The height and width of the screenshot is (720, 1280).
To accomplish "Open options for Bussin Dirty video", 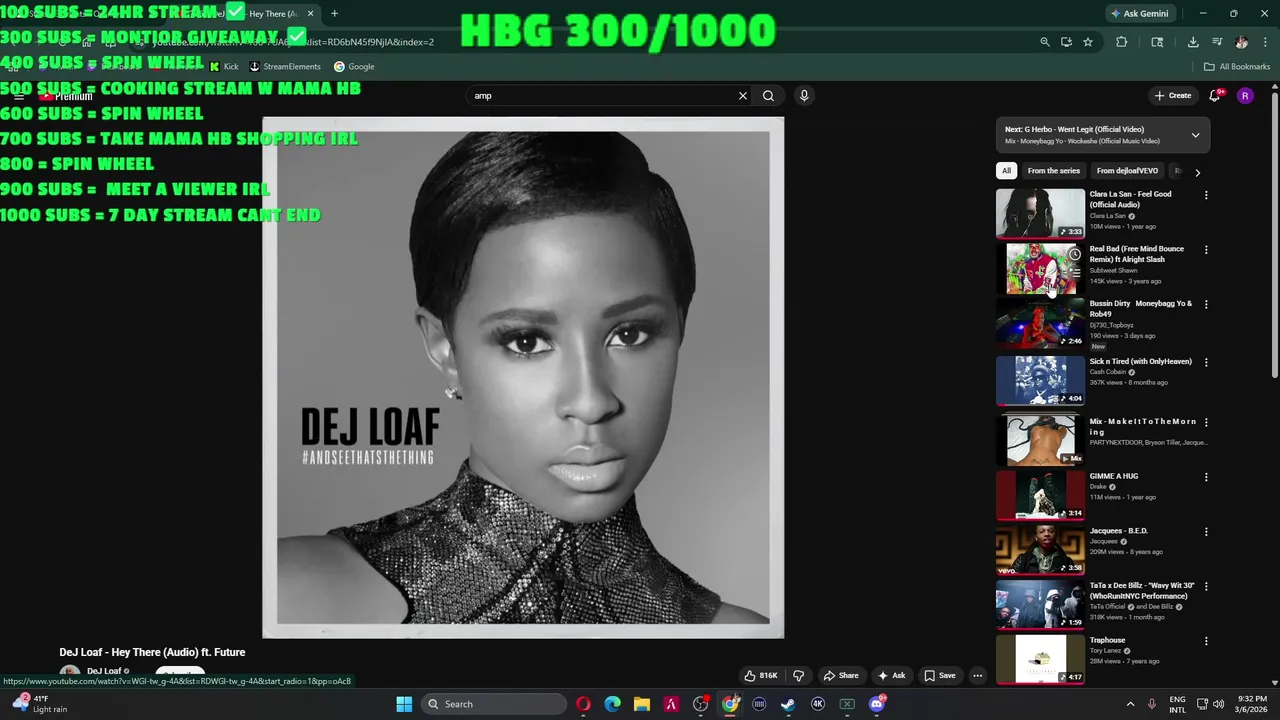I will tap(1206, 304).
